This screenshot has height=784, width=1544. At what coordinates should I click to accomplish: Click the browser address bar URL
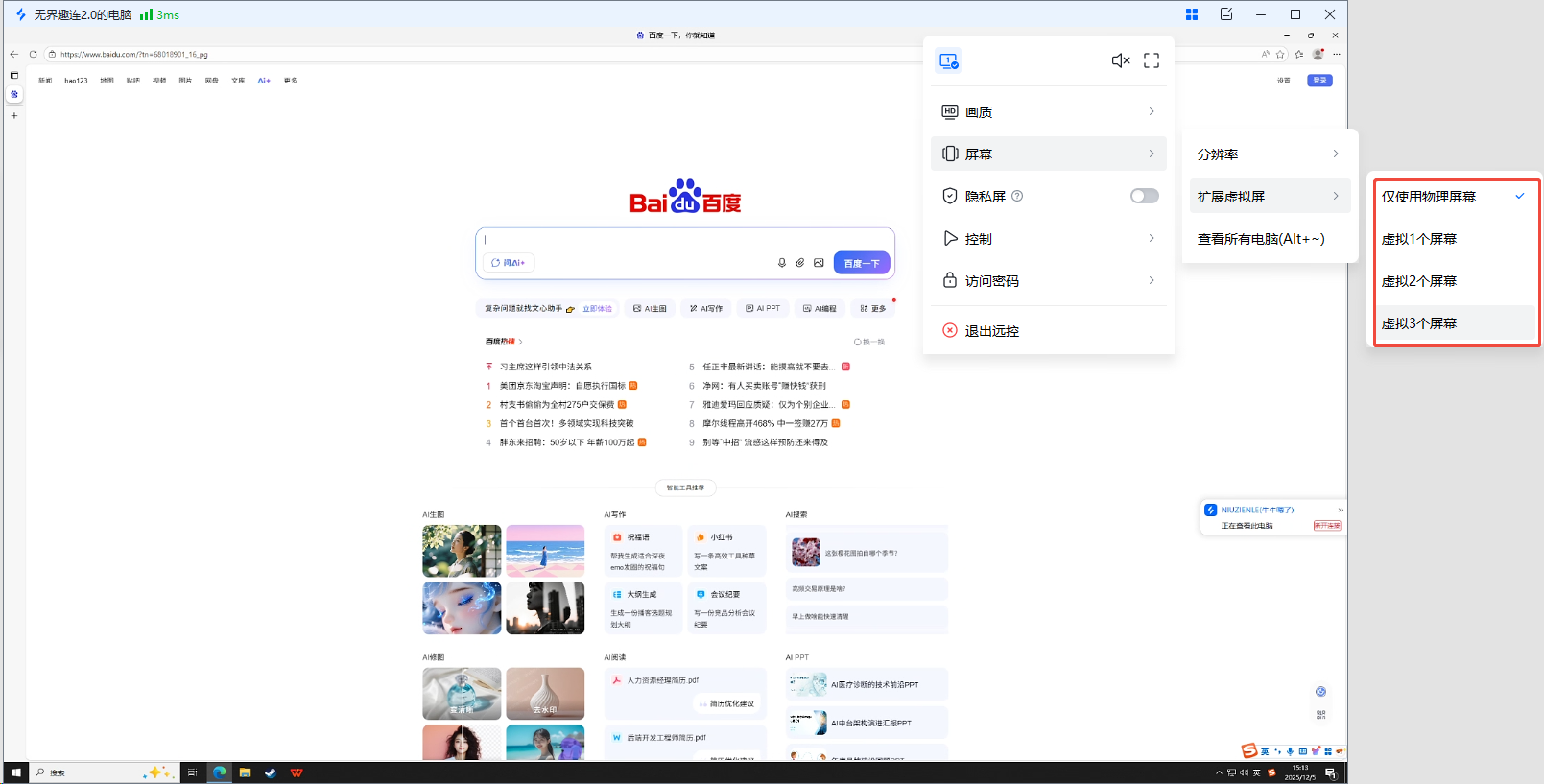tap(134, 55)
